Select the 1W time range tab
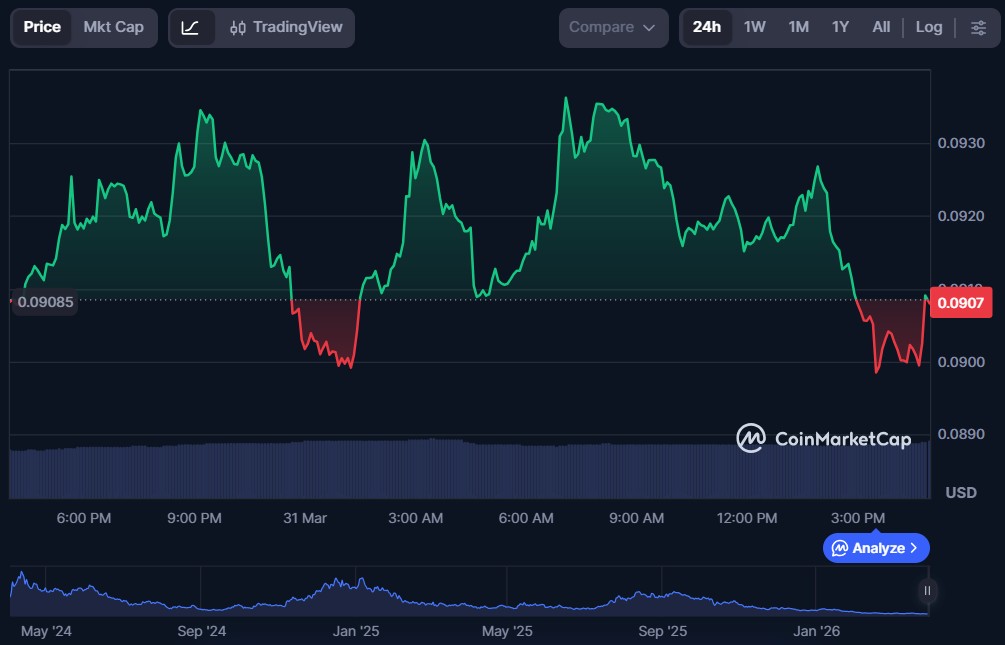This screenshot has height=645, width=1005. [754, 27]
